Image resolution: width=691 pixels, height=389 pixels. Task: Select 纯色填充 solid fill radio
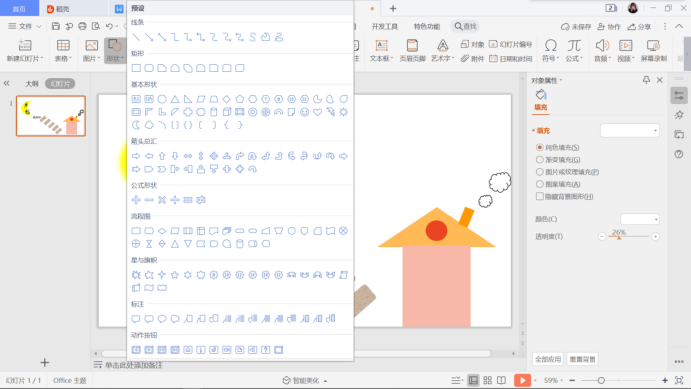pyautogui.click(x=539, y=147)
